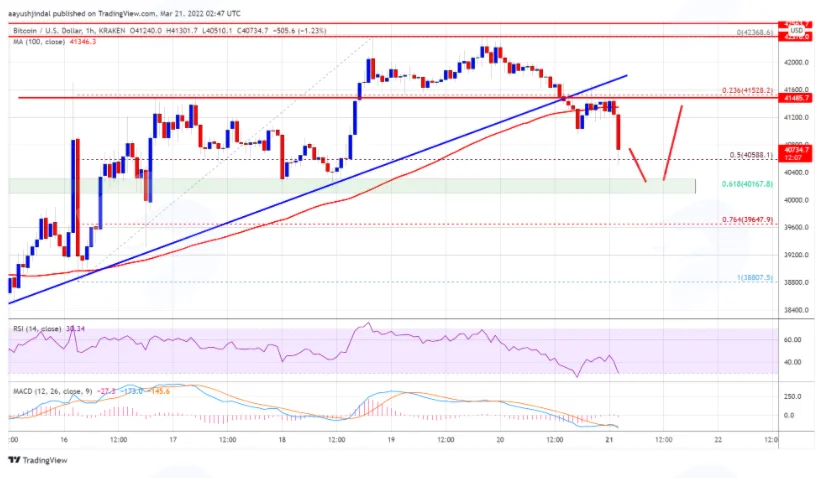This screenshot has height=478, width=830.
Task: Click the Fibonacci 0.5(40588.1) level label
Action: coord(751,155)
